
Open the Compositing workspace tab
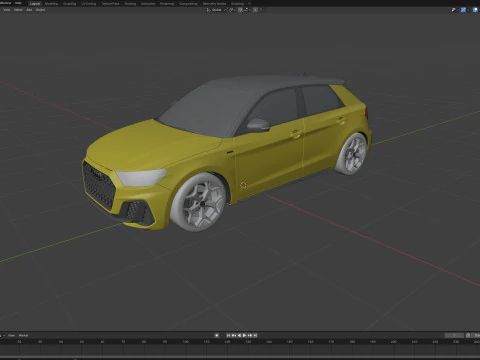[188, 4]
